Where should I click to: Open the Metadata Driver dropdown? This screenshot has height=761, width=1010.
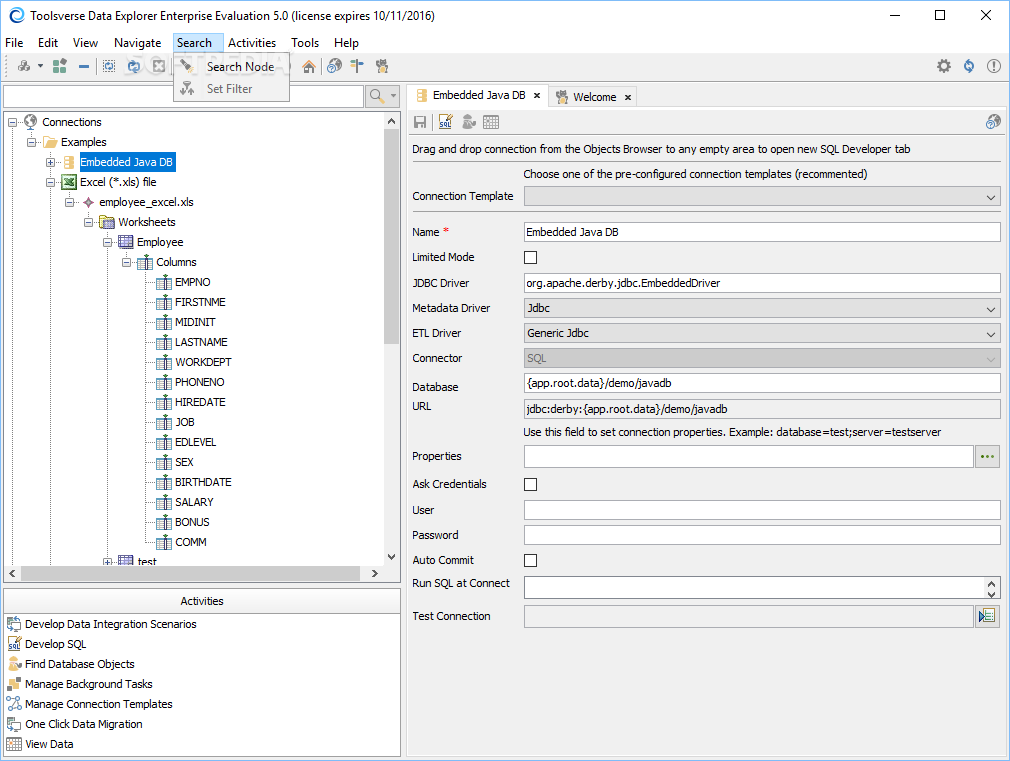point(762,309)
